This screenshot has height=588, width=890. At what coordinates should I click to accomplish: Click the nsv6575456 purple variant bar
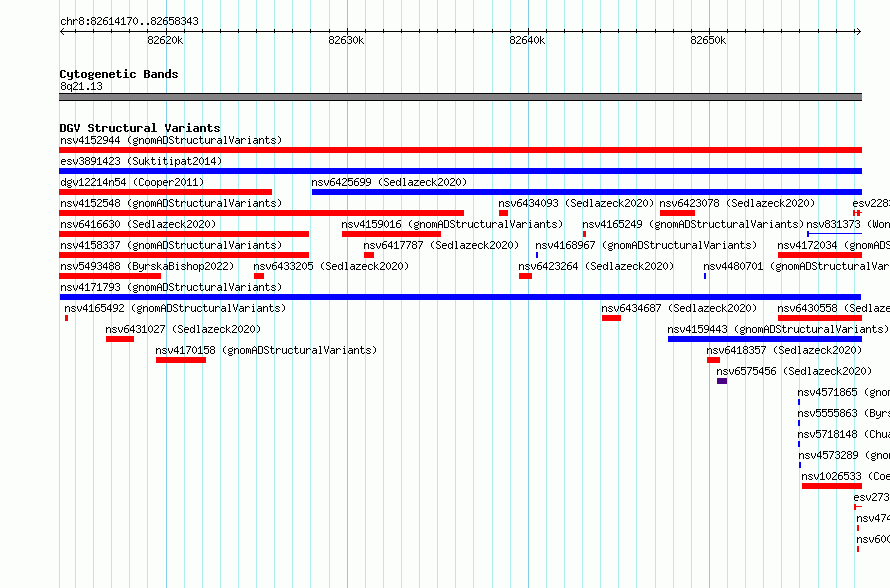(722, 381)
